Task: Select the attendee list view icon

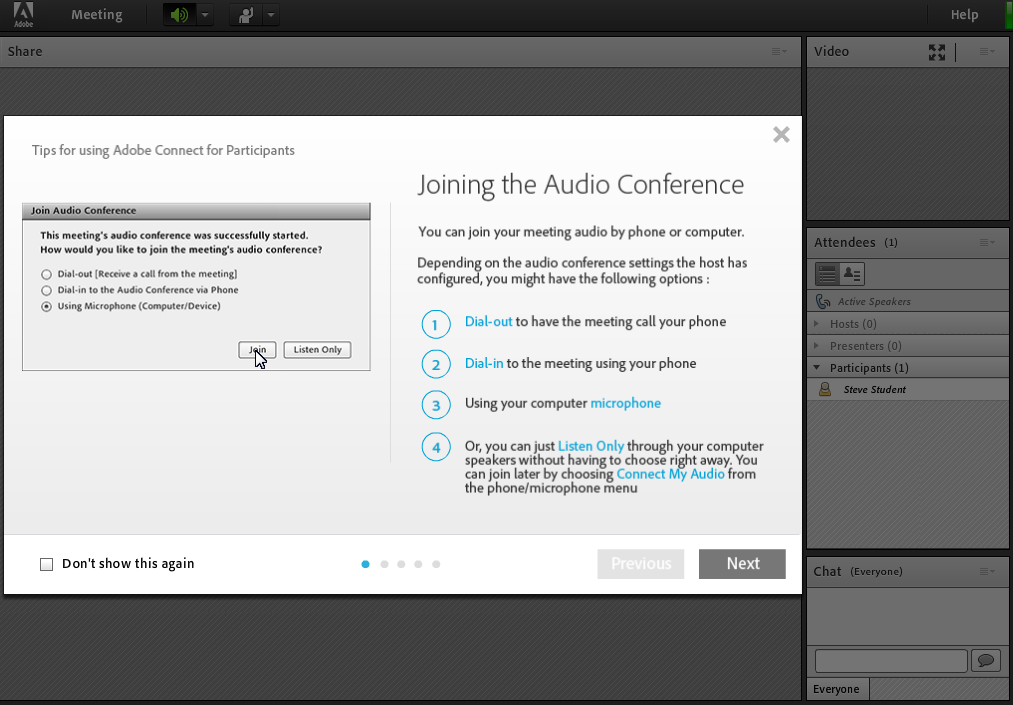Action: pyautogui.click(x=828, y=273)
